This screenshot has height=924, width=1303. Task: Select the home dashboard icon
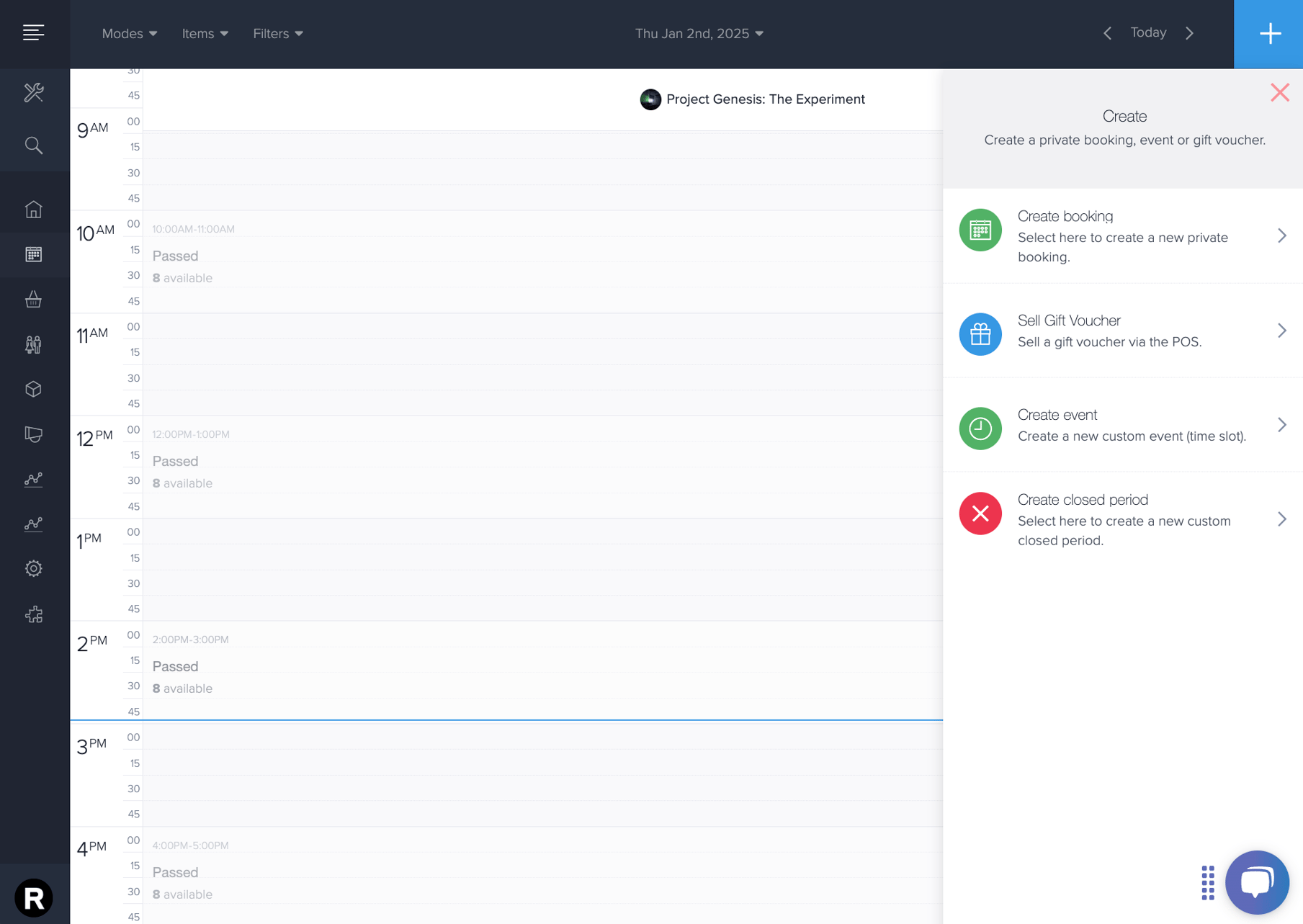[x=34, y=209]
